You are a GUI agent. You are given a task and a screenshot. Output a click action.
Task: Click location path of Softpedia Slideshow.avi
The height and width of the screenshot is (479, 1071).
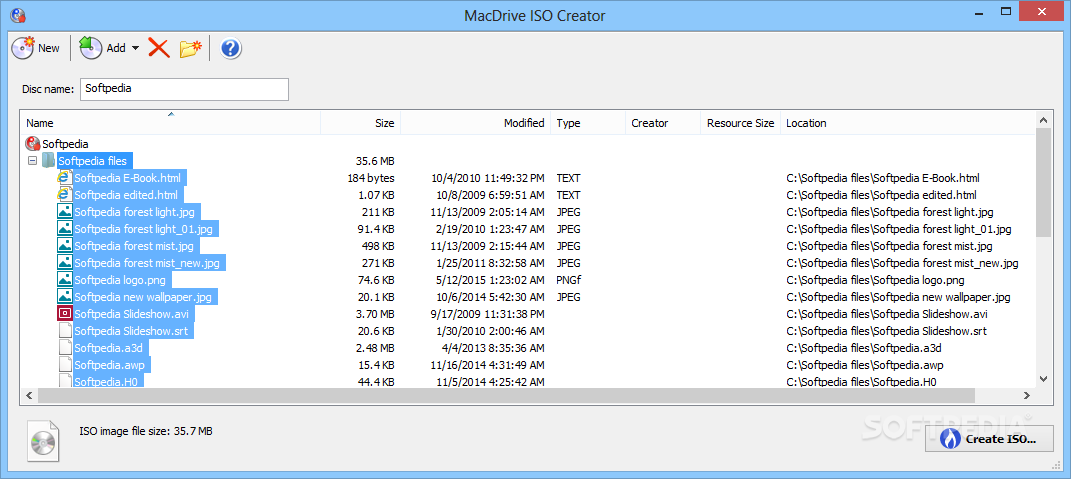(887, 314)
